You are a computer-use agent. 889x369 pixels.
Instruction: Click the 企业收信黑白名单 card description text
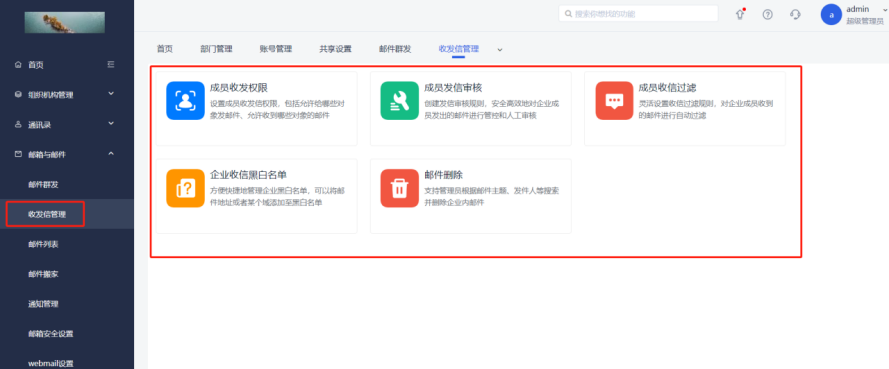(x=278, y=196)
